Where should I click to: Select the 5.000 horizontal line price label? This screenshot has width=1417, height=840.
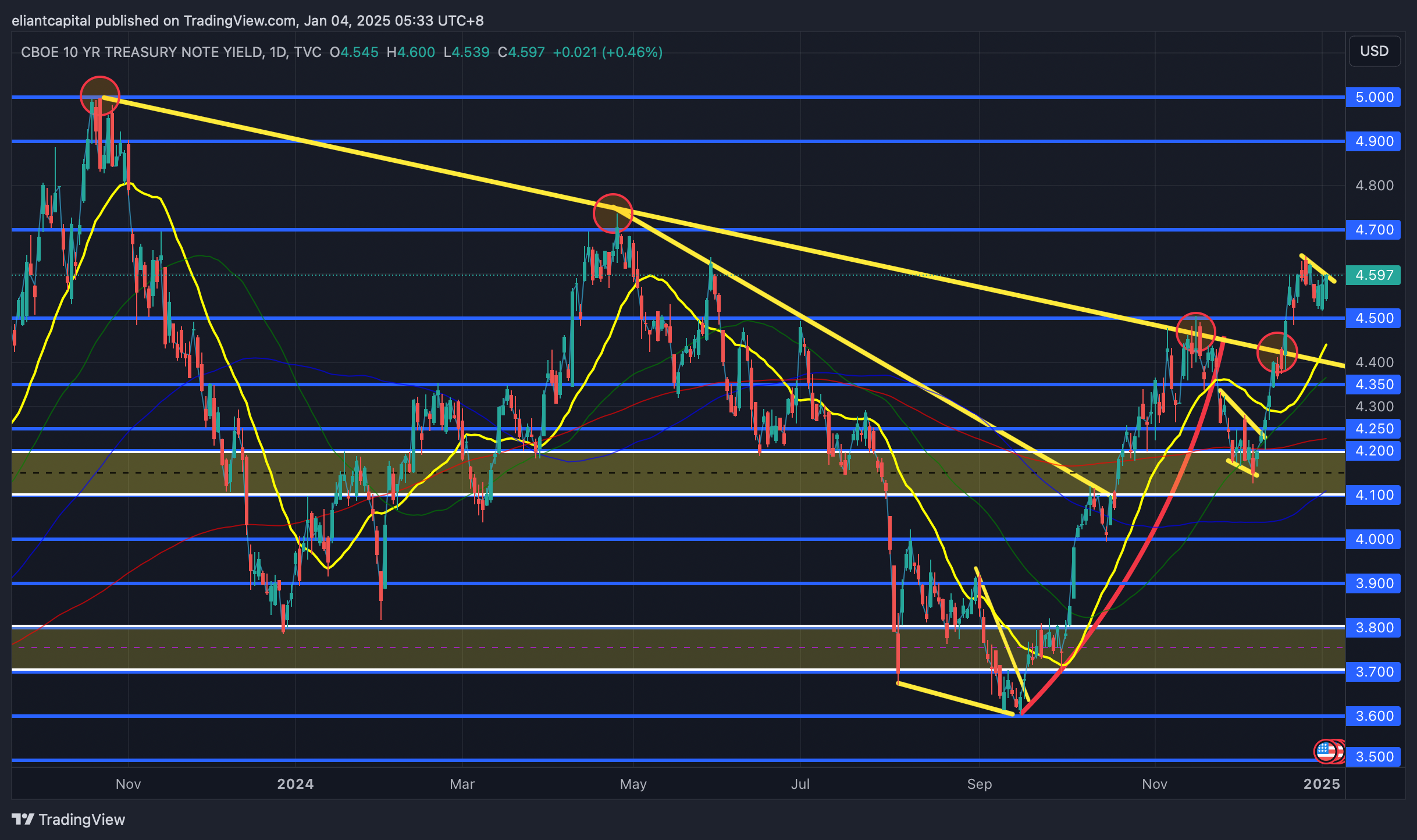tap(1373, 97)
